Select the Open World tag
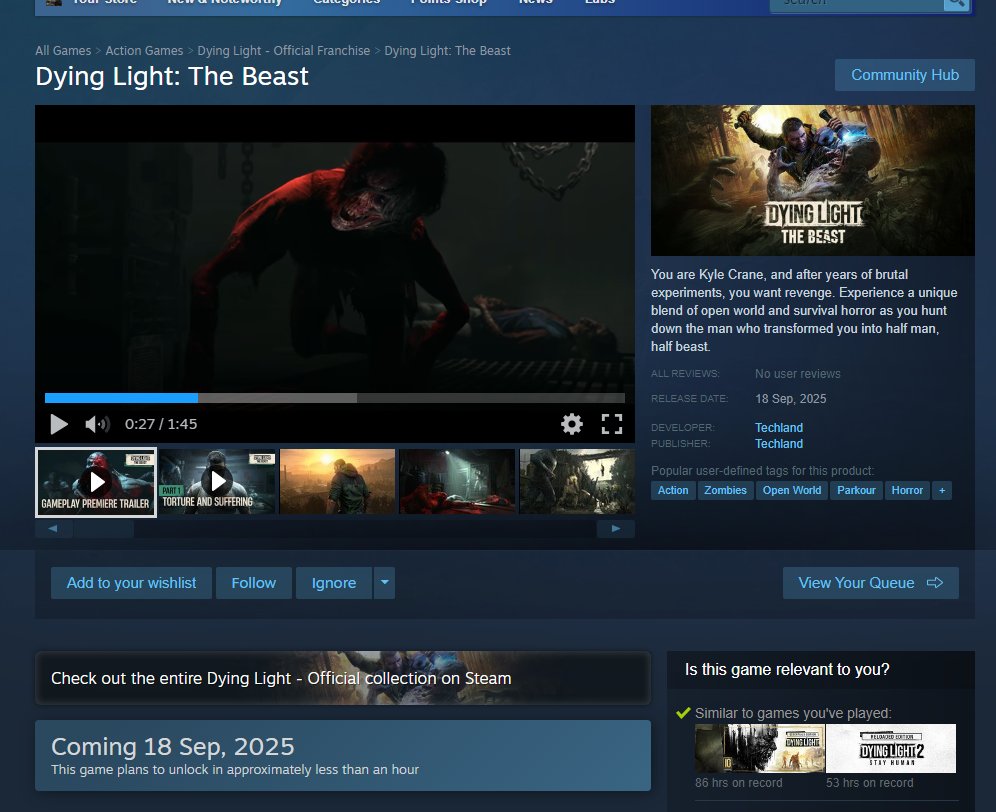The height and width of the screenshot is (812, 996). click(791, 491)
